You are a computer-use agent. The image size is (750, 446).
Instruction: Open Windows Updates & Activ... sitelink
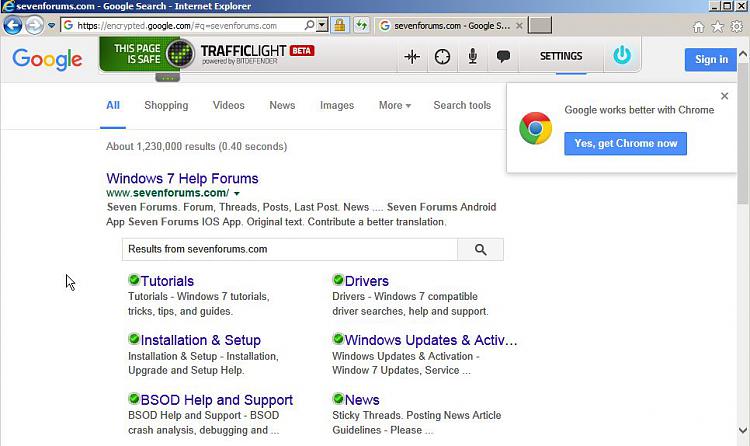(431, 340)
